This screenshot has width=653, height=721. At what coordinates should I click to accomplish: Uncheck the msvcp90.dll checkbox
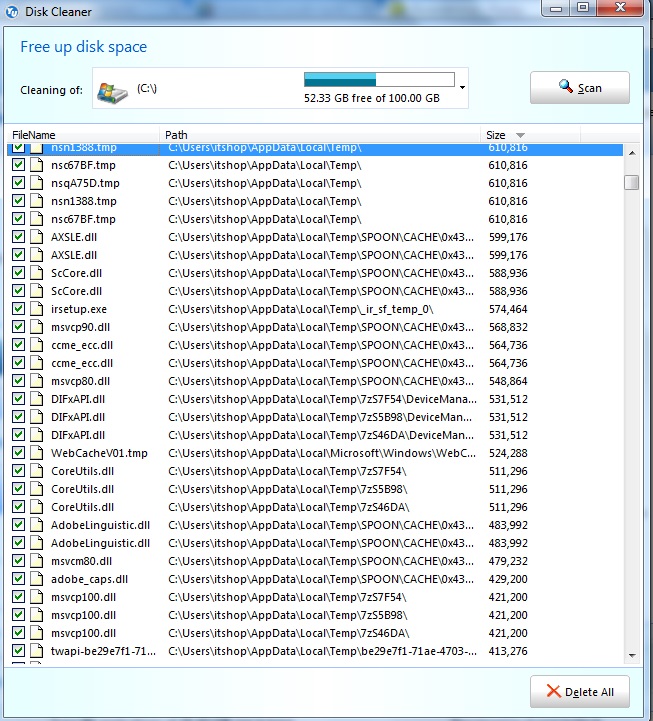click(18, 326)
